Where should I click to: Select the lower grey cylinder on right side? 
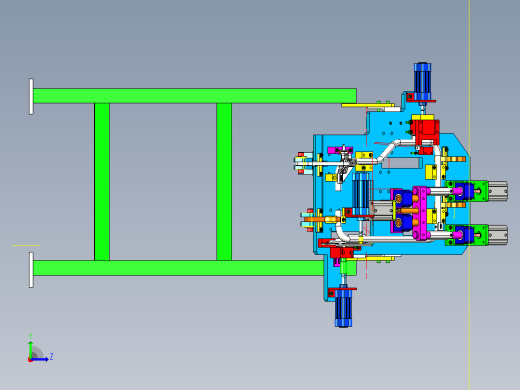[498, 235]
